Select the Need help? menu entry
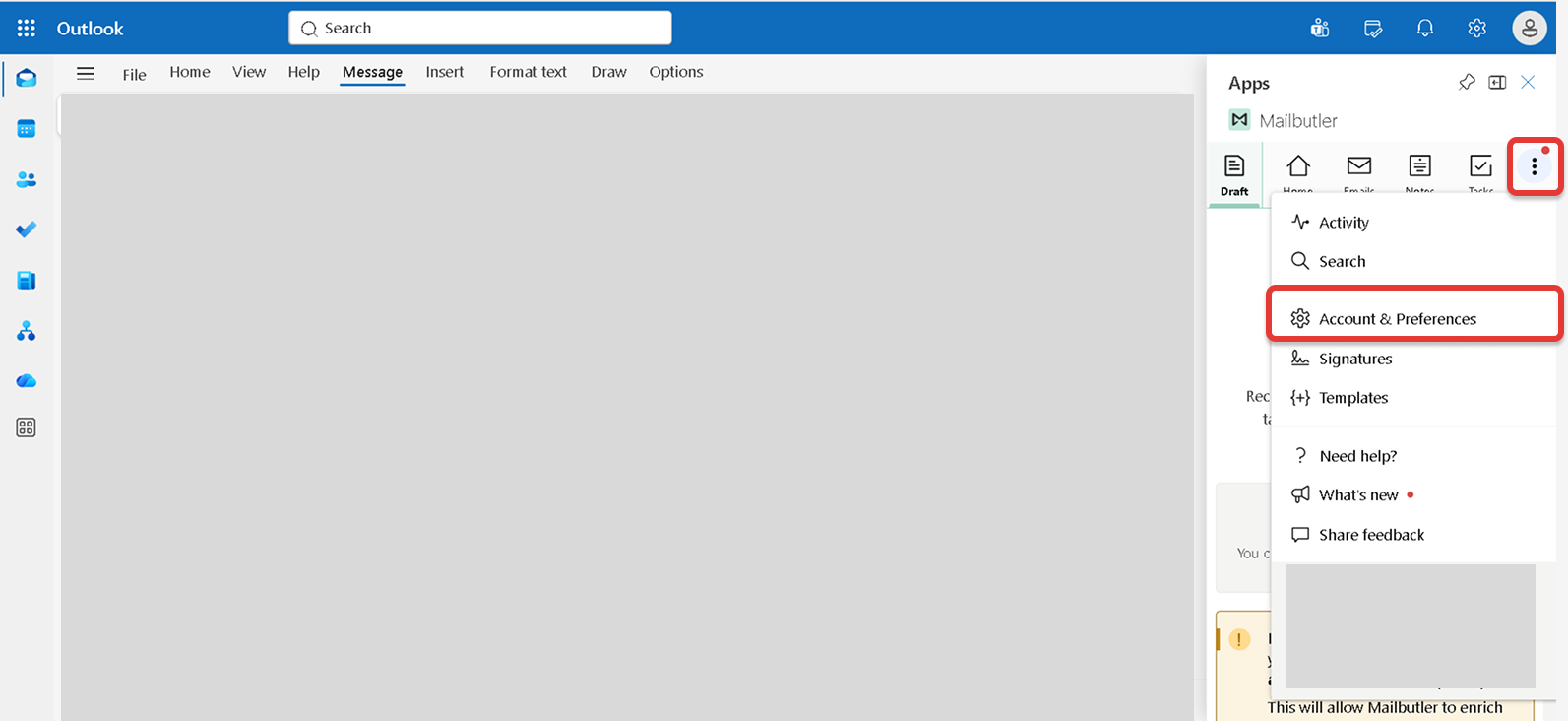1568x721 pixels. [x=1413, y=456]
